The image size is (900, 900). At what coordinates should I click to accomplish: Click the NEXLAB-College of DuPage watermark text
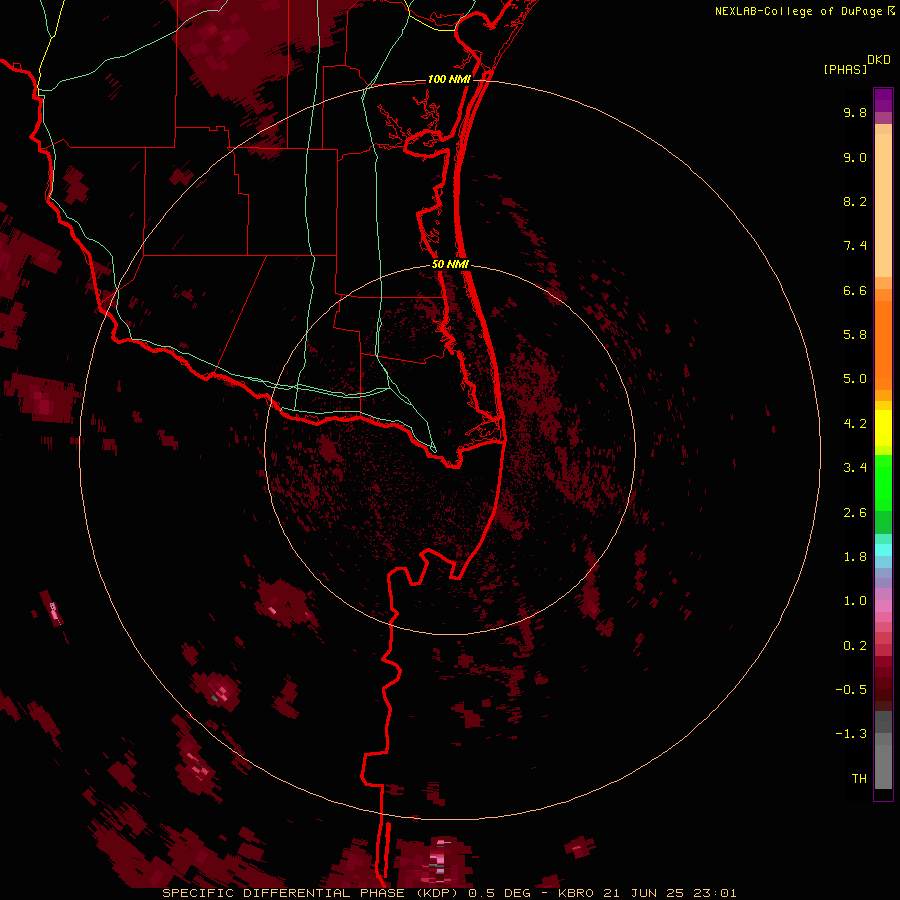point(798,11)
